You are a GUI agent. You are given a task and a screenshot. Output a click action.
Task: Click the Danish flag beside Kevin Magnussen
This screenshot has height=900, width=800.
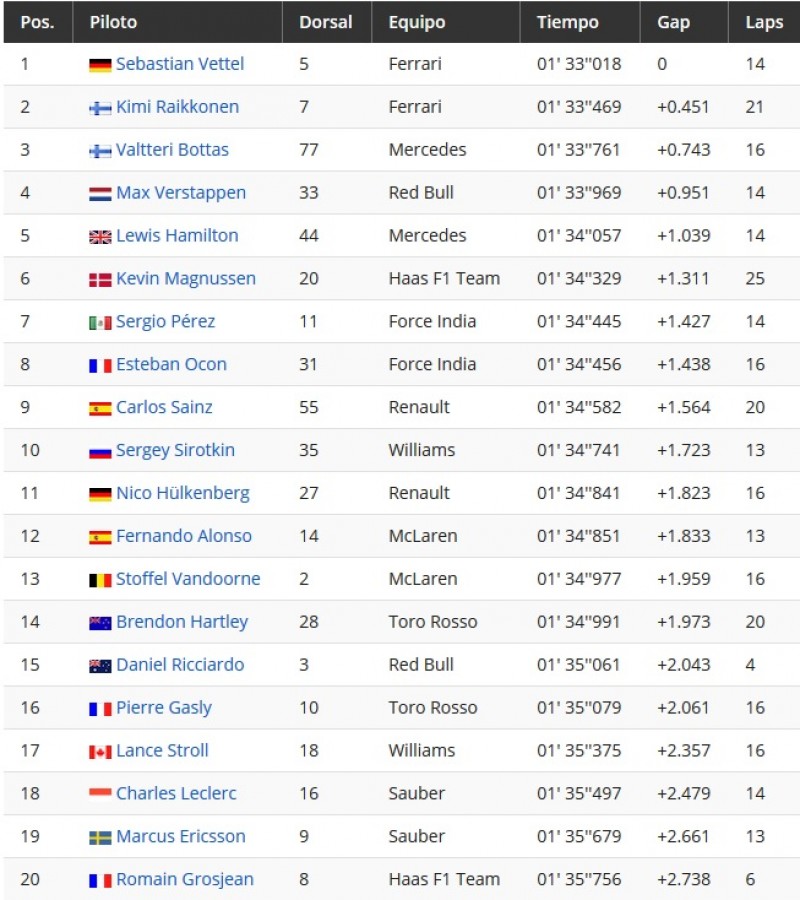pyautogui.click(x=100, y=280)
